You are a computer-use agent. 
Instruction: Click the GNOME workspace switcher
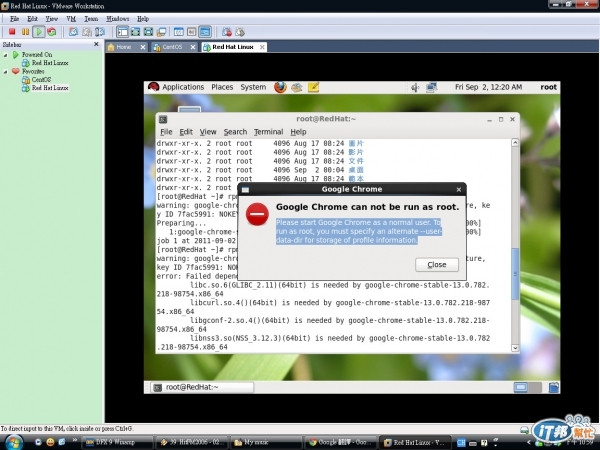(x=527, y=387)
